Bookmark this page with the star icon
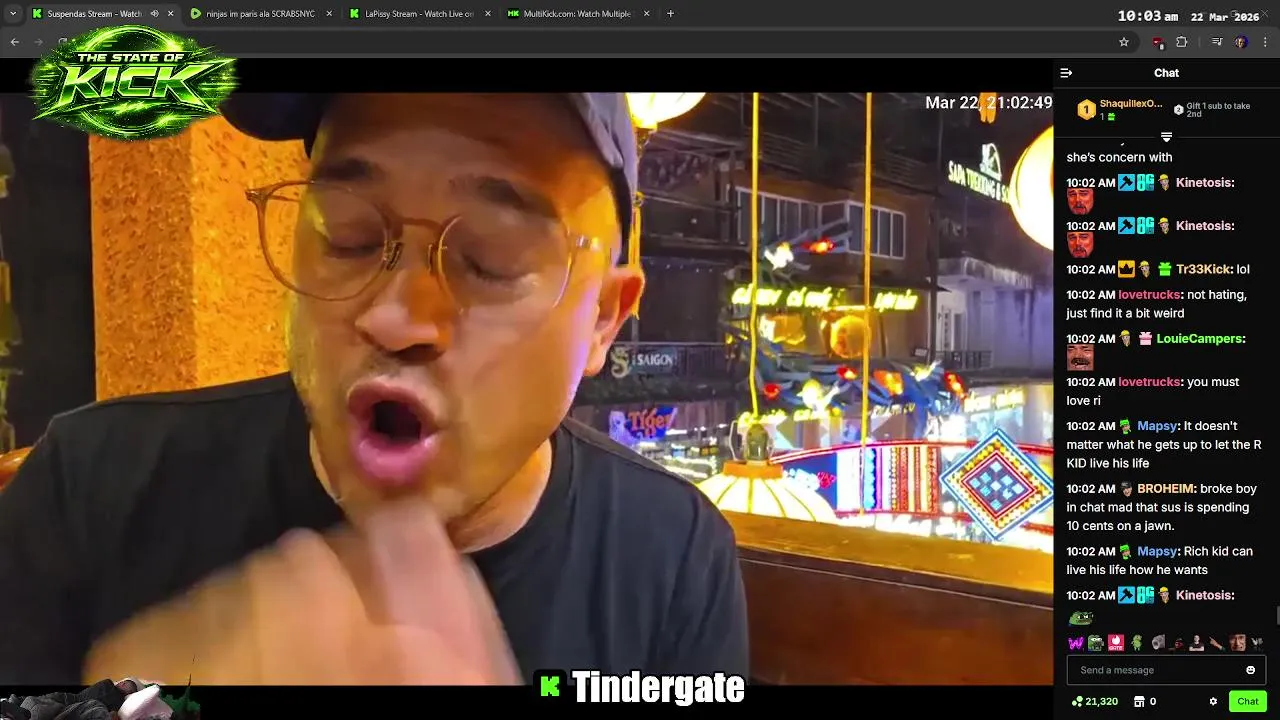Screen dimensions: 1280x720 click(x=1124, y=42)
